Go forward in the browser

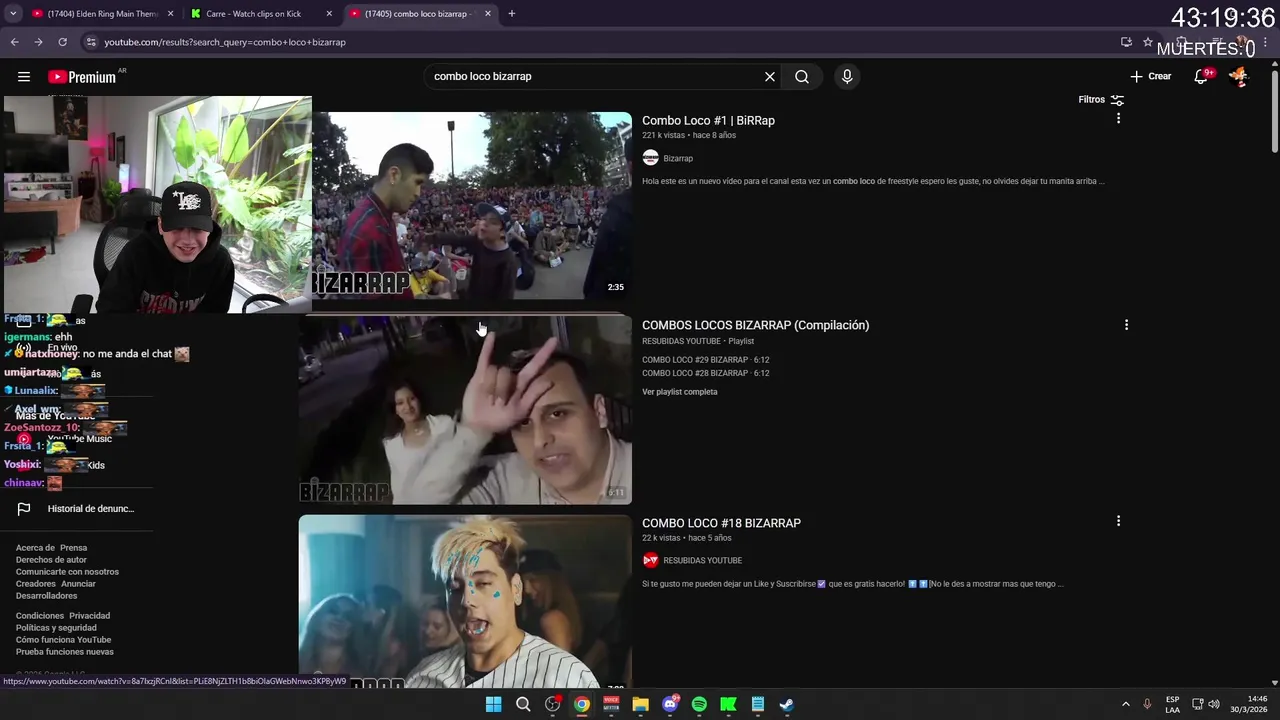(38, 42)
